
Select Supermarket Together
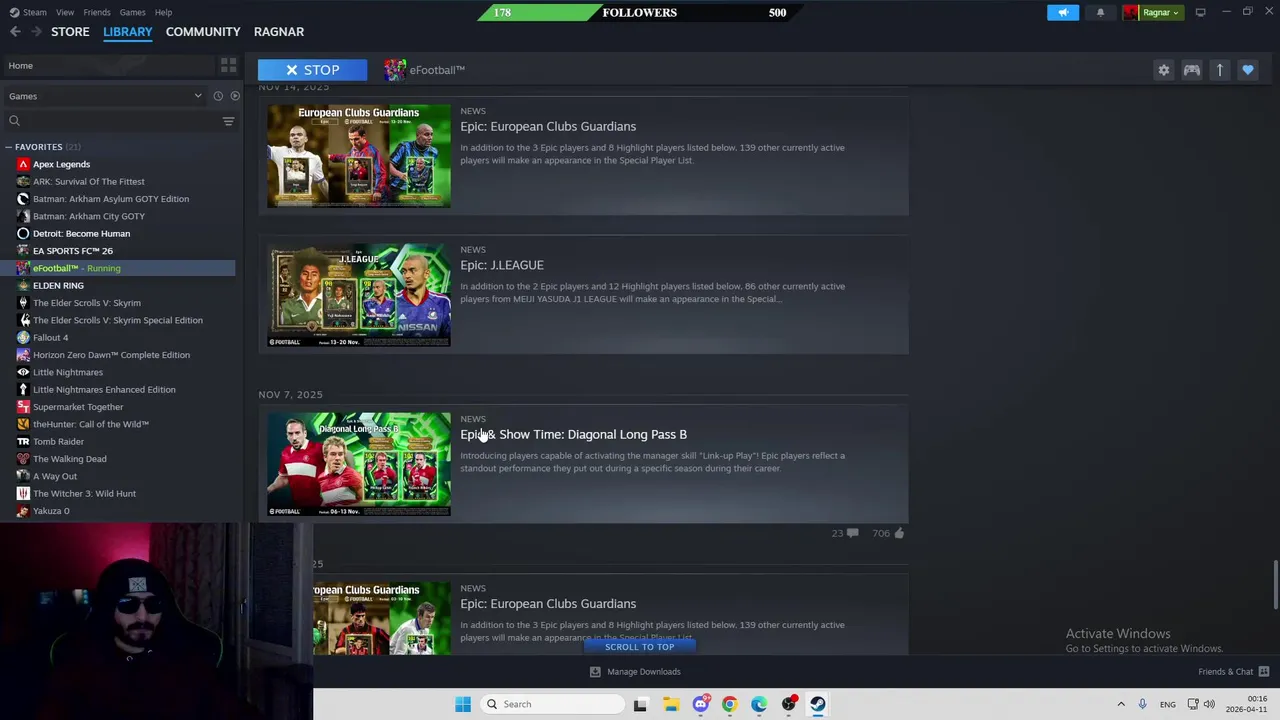(78, 407)
